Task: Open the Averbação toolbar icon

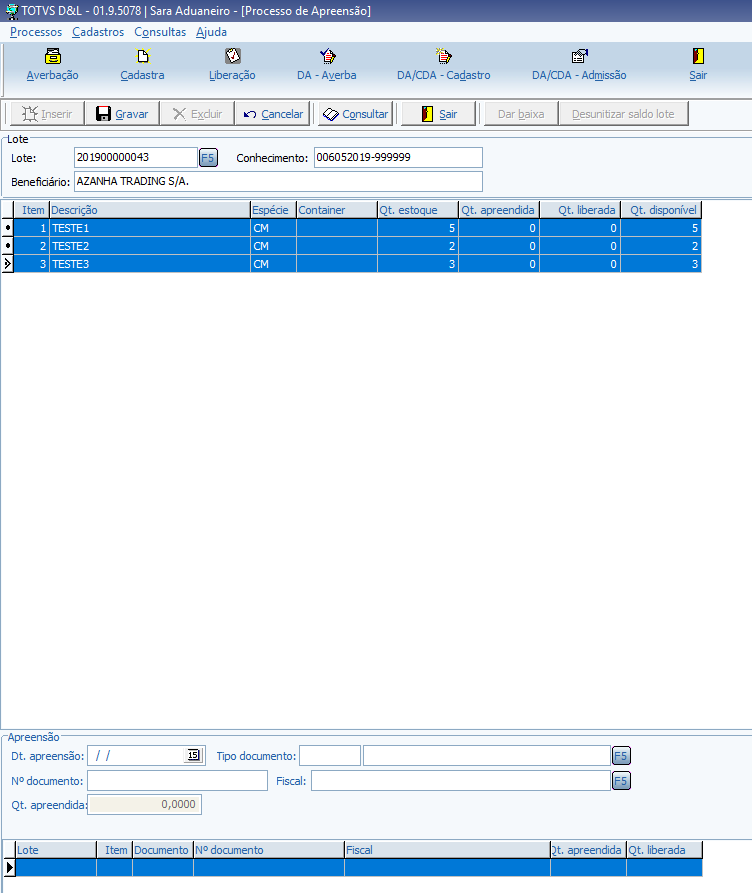Action: pos(52,65)
